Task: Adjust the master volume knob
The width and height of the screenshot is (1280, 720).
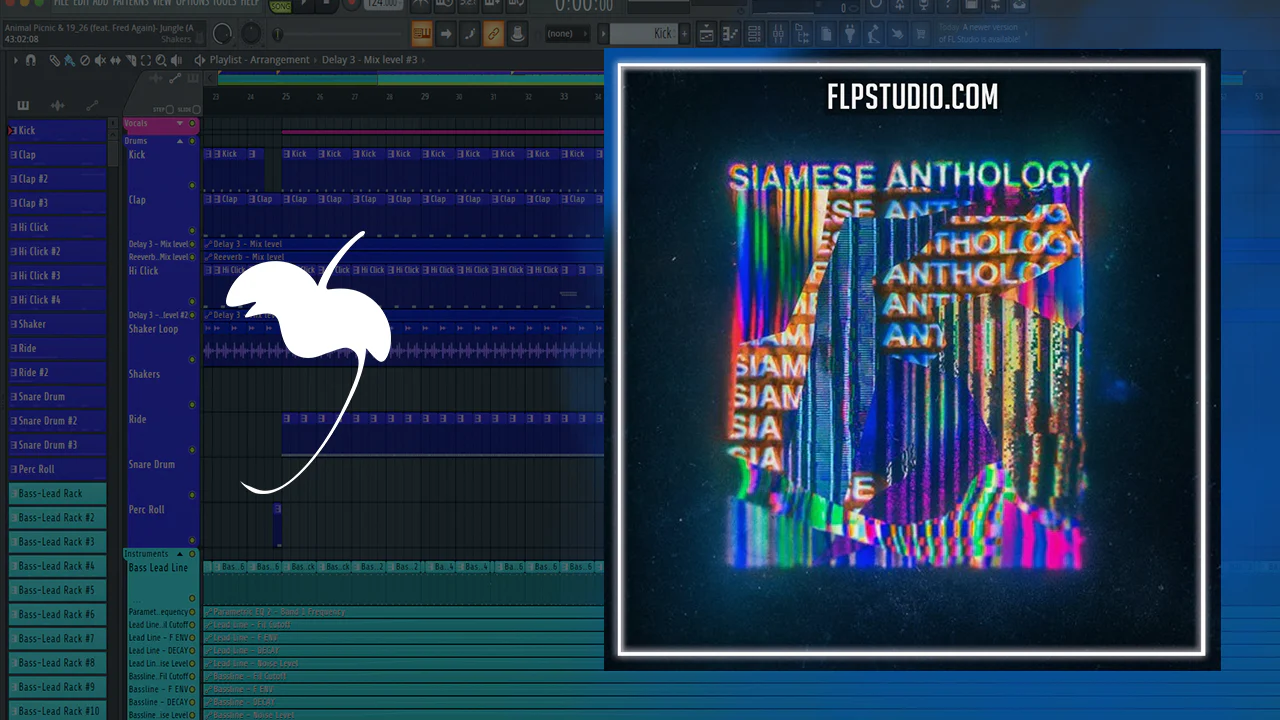Action: (x=222, y=34)
